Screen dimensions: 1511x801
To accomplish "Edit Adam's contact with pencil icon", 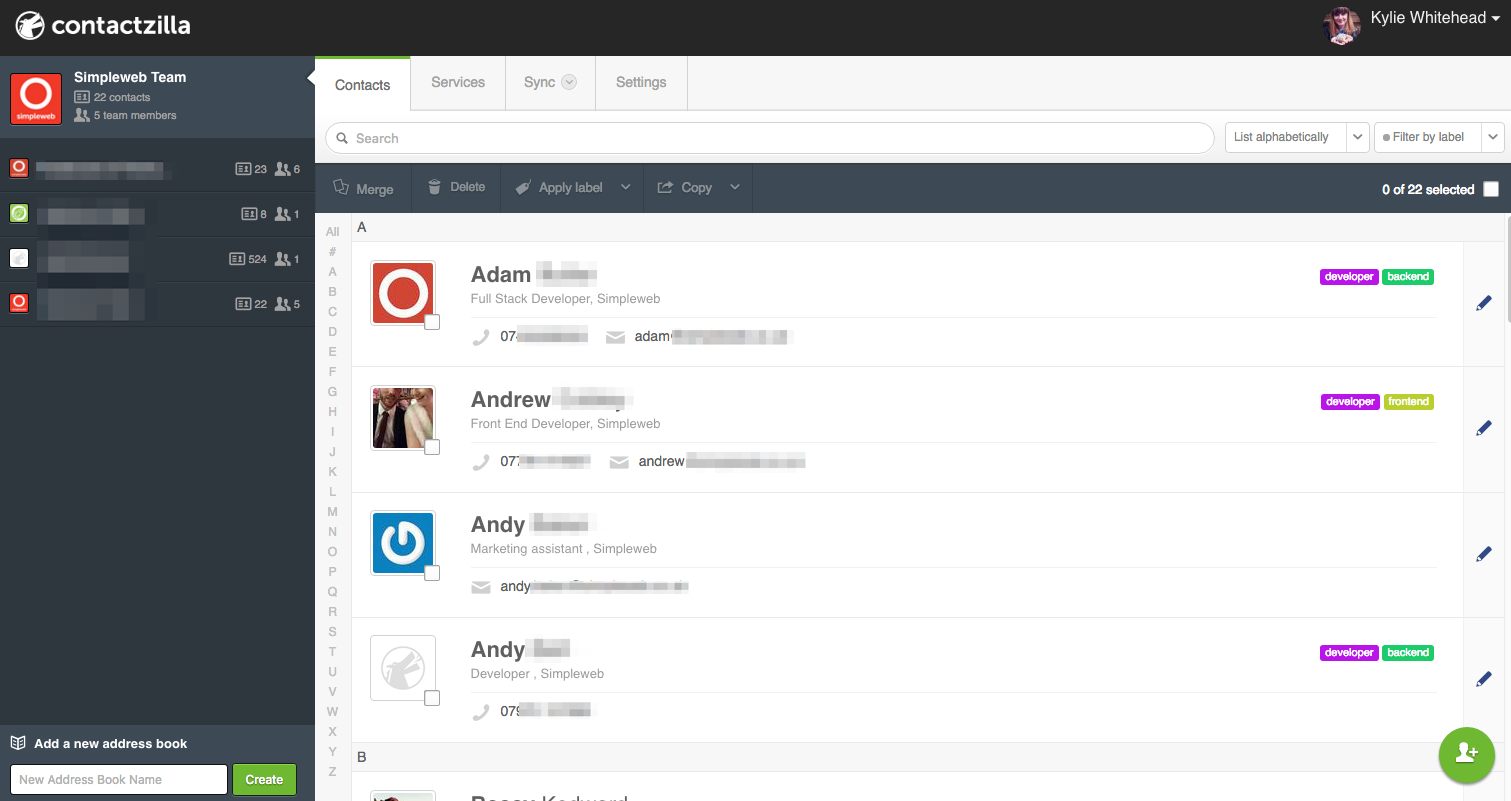I will point(1484,303).
